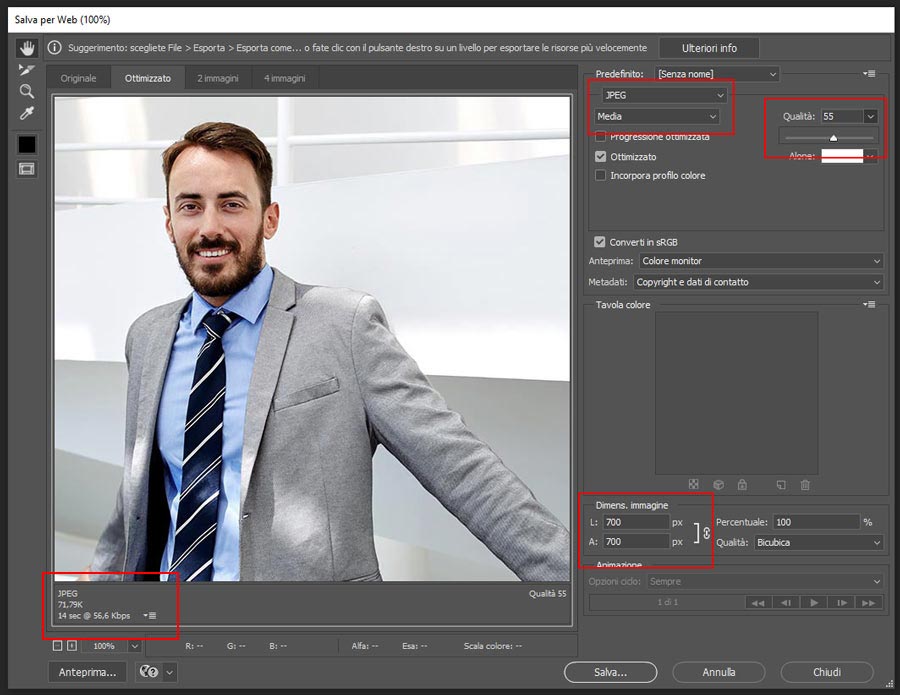The image size is (900, 695).
Task: Click the Annulla button
Action: click(719, 672)
